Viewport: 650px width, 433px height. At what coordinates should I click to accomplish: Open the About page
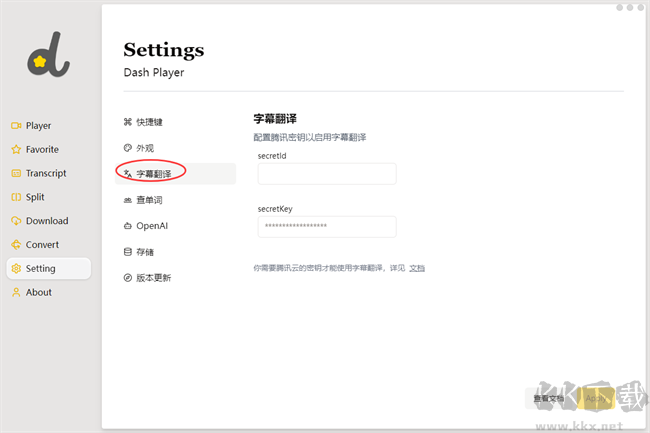pos(49,293)
